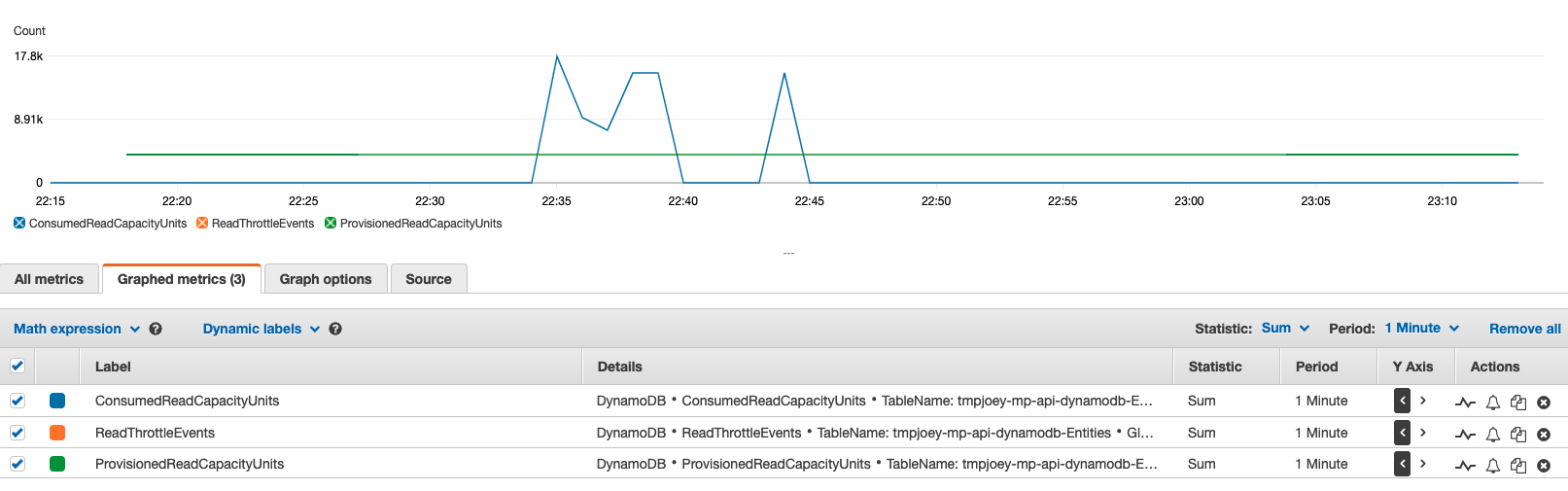Set ProvisionedReadCapacityUnits to left Y axis

(1402, 464)
